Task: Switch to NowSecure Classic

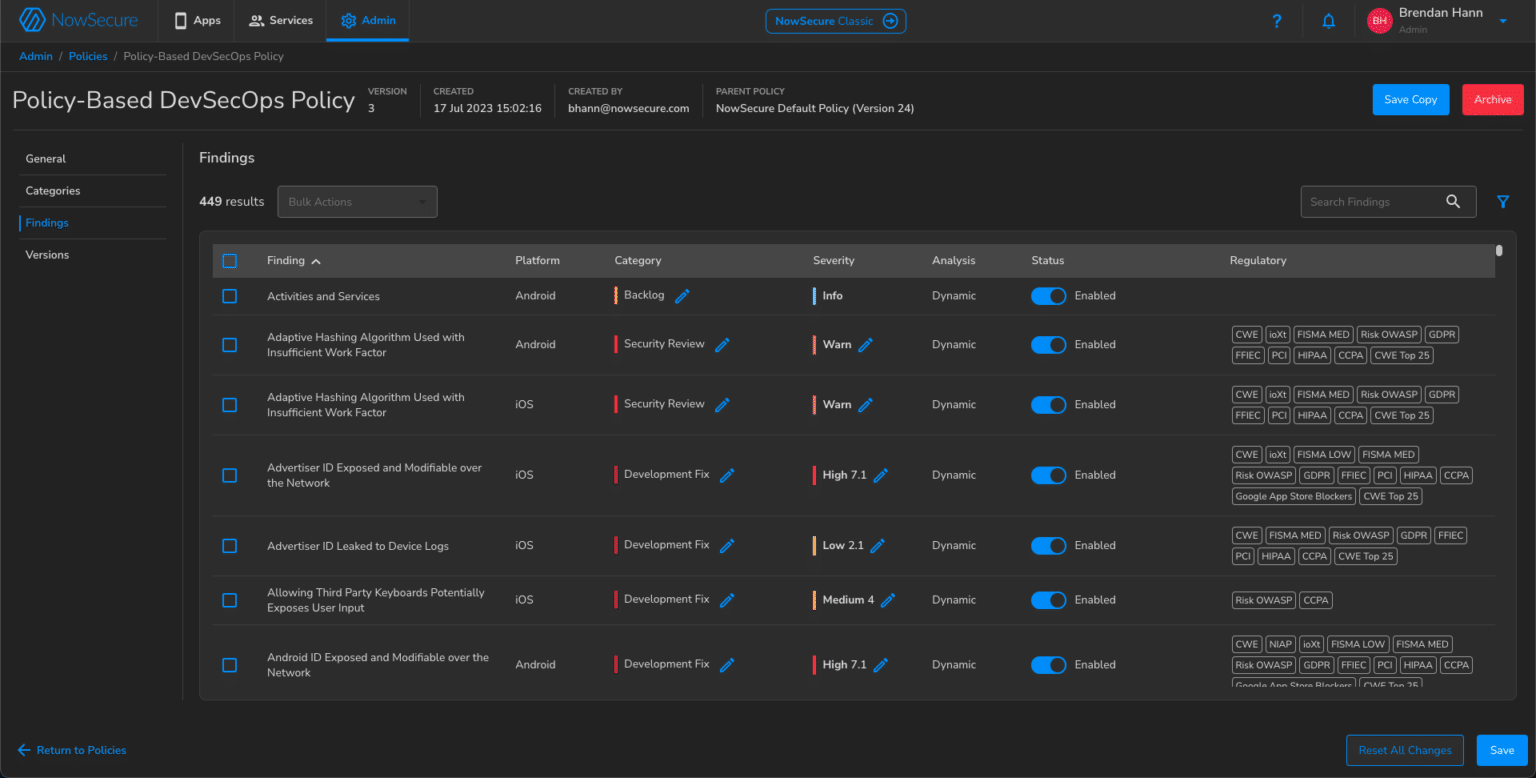Action: 836,21
